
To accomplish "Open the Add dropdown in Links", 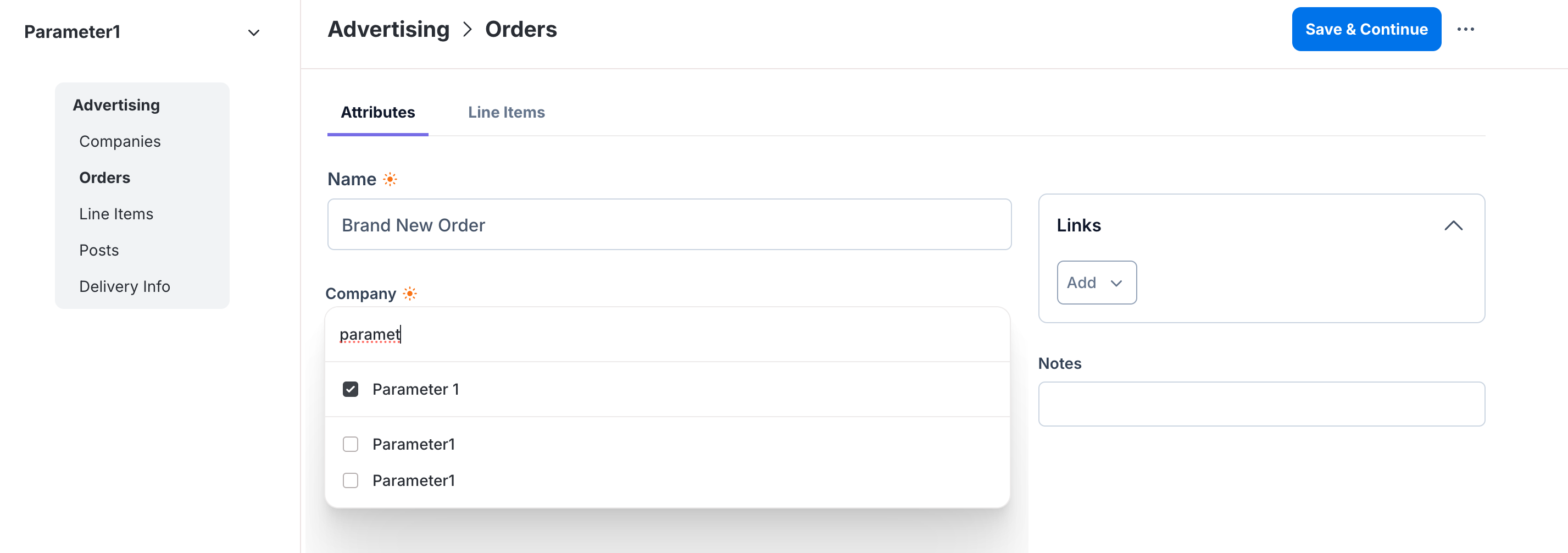I will (1096, 283).
